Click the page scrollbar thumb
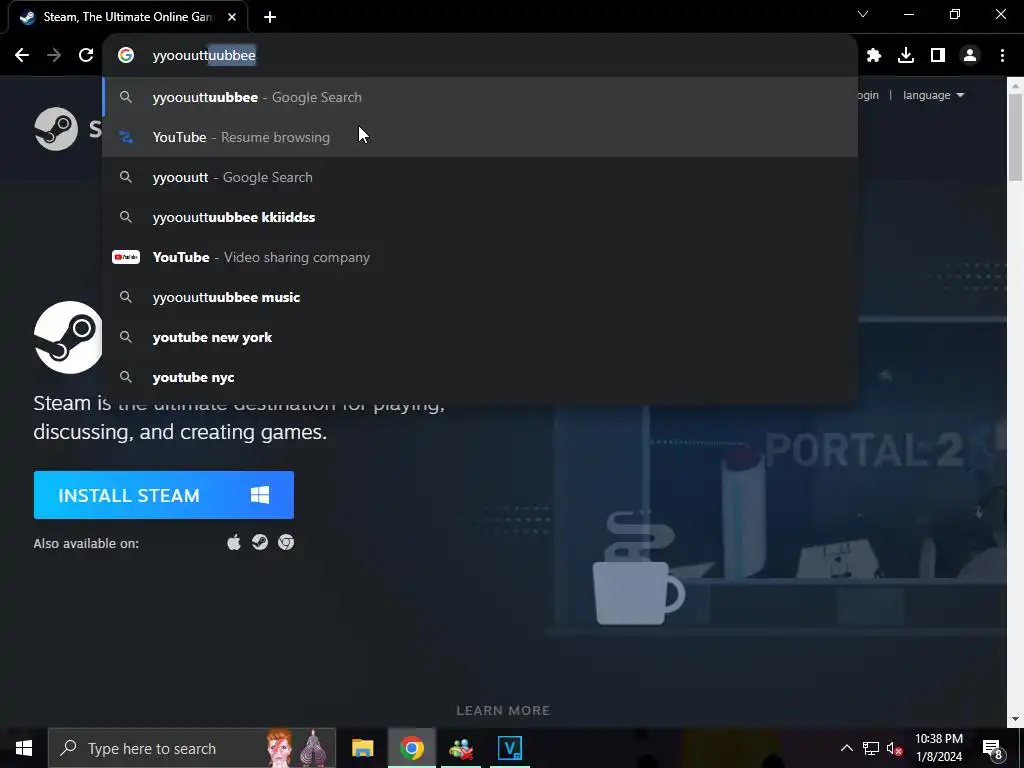 [1016, 137]
